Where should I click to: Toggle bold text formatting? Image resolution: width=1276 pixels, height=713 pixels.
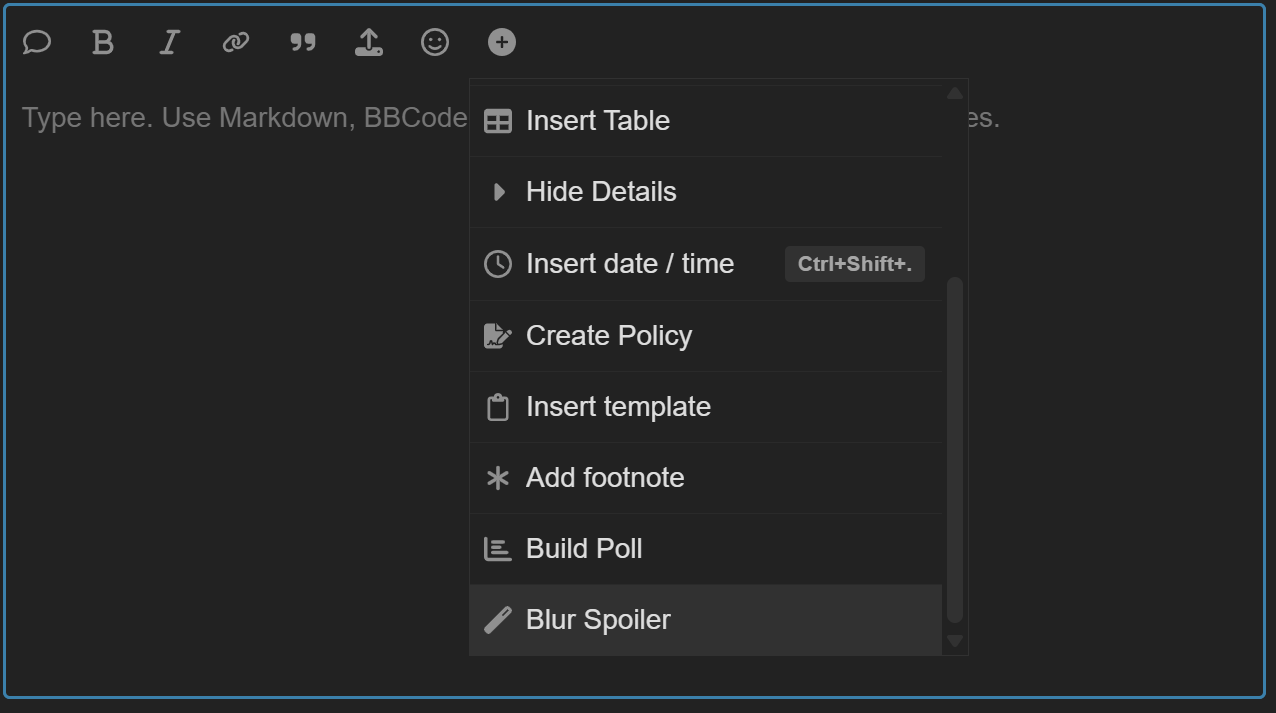(x=103, y=42)
